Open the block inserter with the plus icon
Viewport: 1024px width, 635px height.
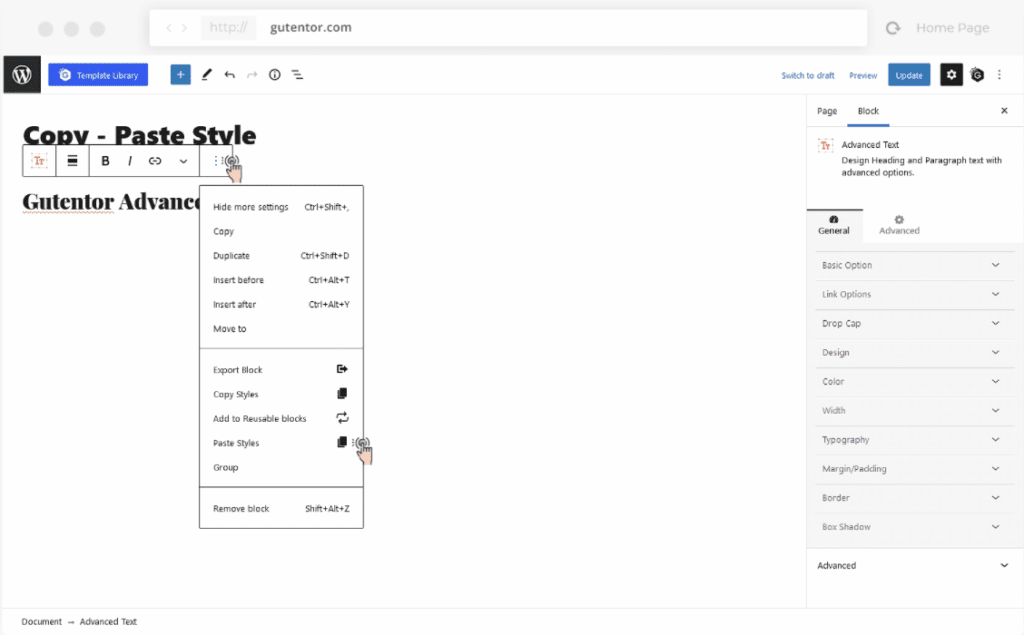pyautogui.click(x=180, y=74)
